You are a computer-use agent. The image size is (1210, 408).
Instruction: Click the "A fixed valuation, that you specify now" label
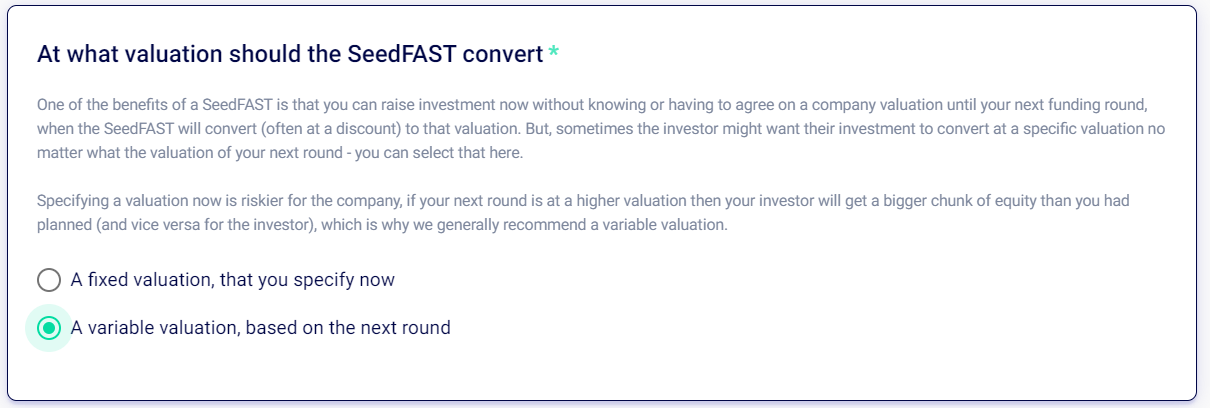pos(232,280)
